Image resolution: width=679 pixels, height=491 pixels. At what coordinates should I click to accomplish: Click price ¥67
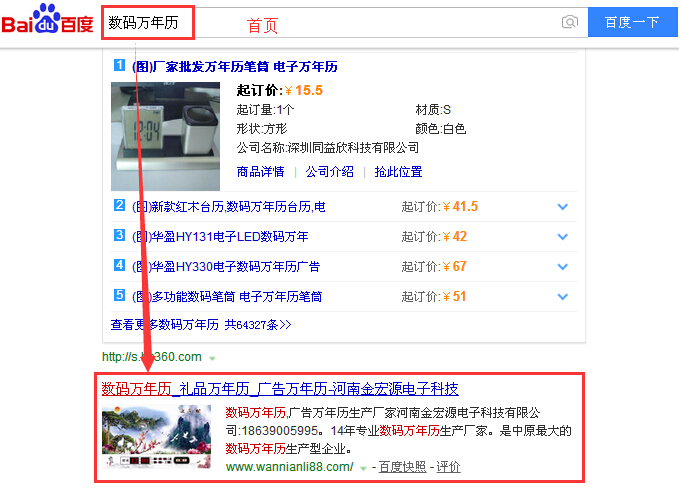tap(455, 266)
